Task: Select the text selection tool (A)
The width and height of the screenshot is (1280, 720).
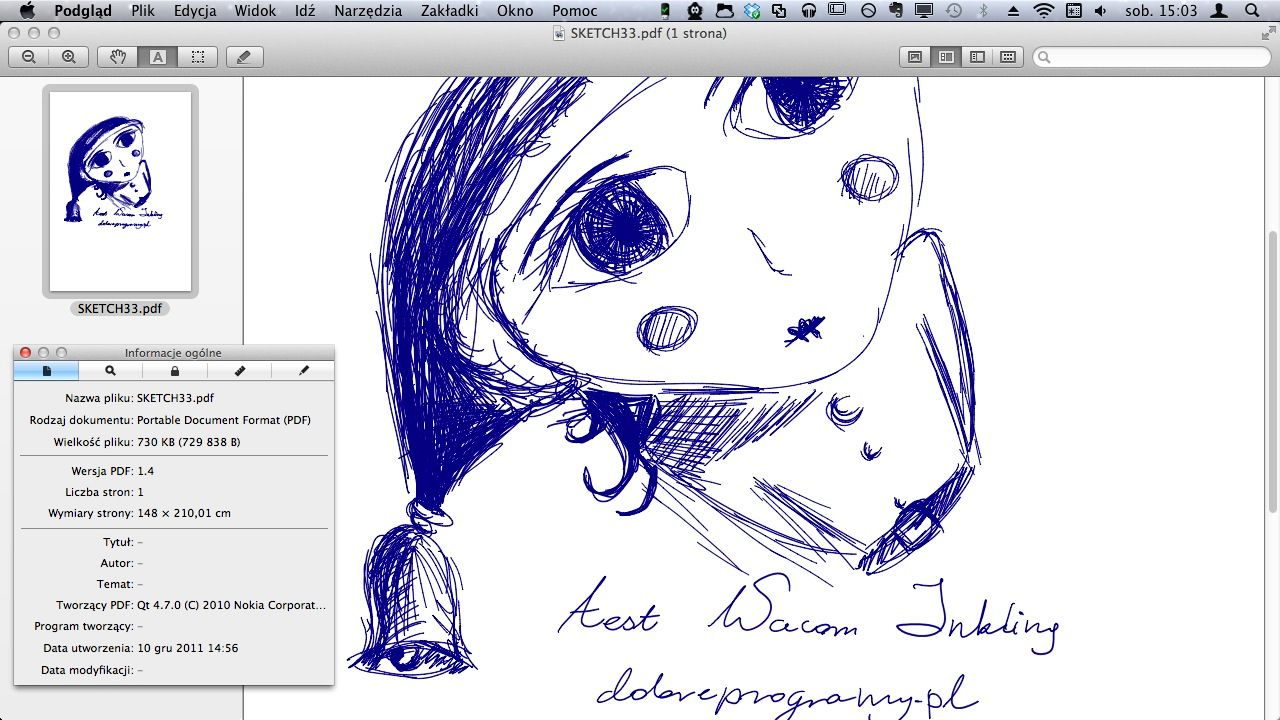Action: (158, 57)
